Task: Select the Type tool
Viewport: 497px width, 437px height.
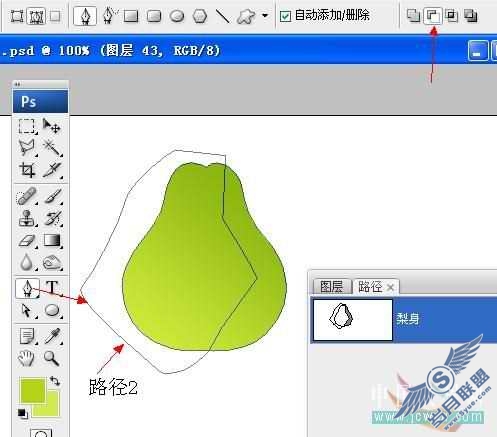Action: [x=52, y=288]
